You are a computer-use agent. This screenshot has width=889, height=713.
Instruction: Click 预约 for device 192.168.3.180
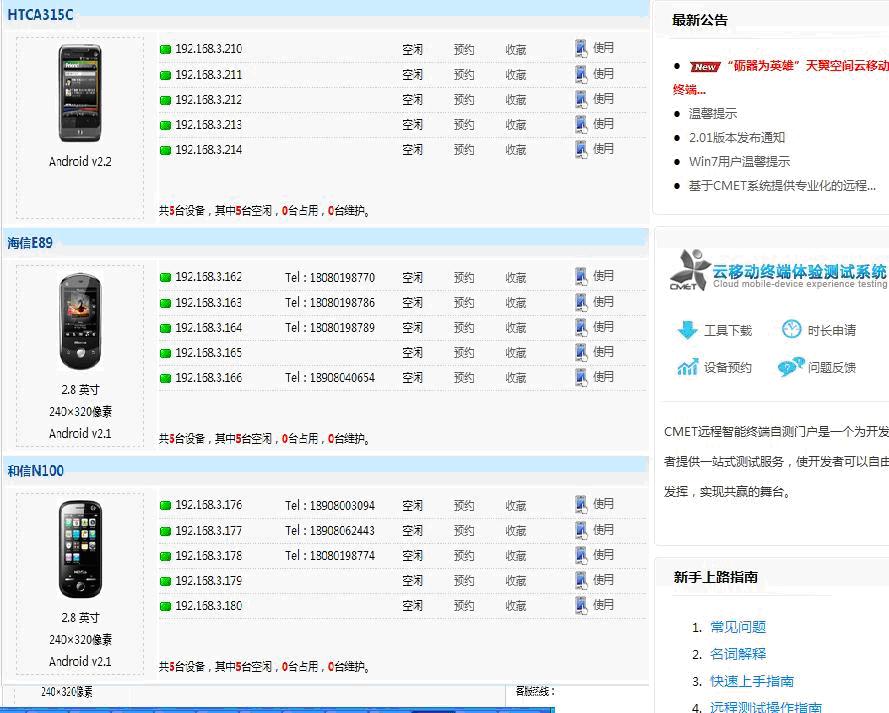pyautogui.click(x=464, y=605)
